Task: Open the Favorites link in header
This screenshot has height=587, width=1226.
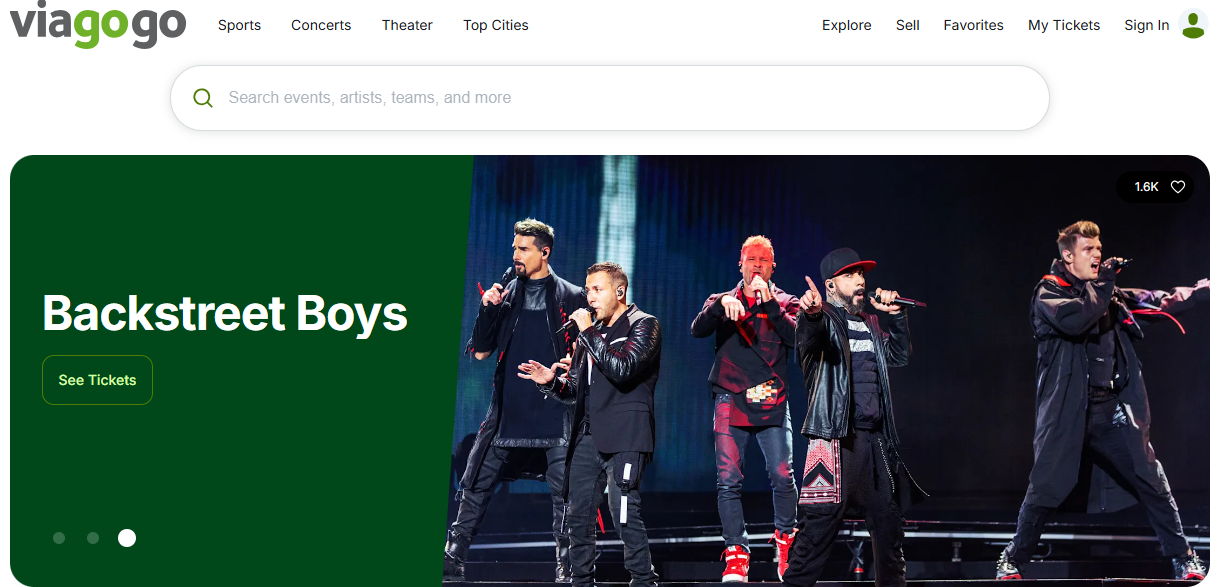Action: pyautogui.click(x=973, y=25)
